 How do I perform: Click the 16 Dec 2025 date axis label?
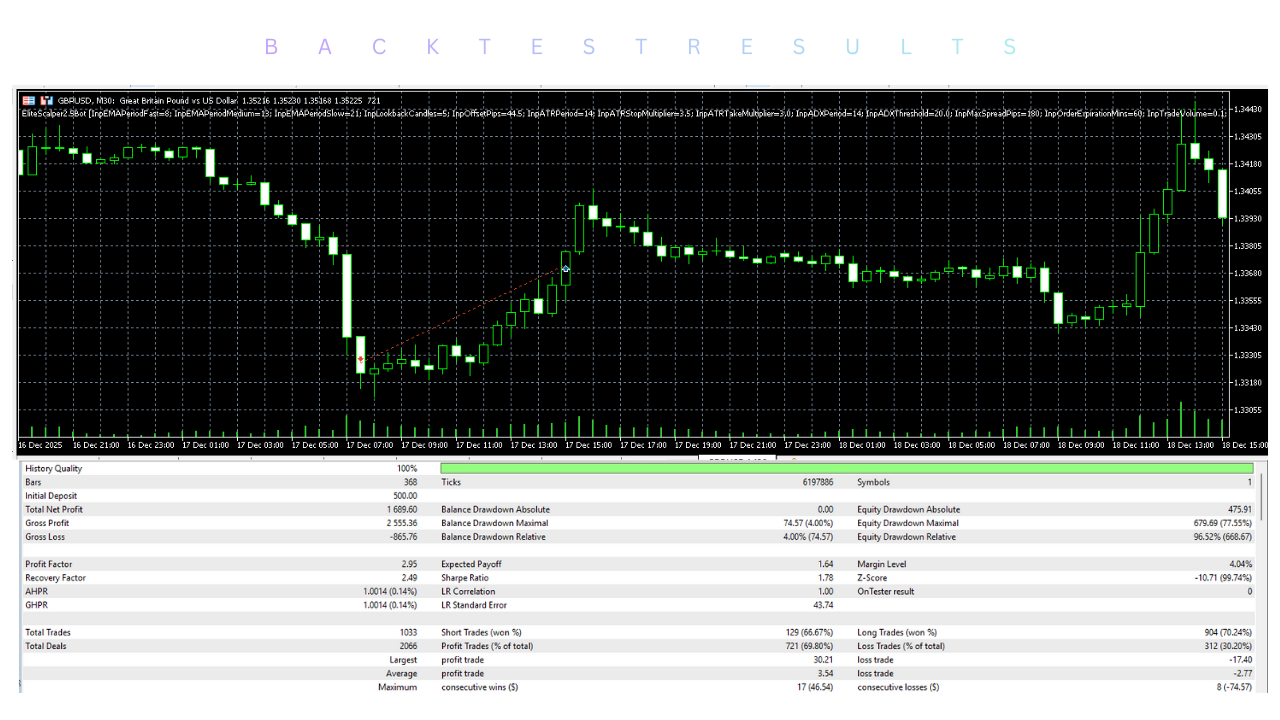[x=41, y=445]
